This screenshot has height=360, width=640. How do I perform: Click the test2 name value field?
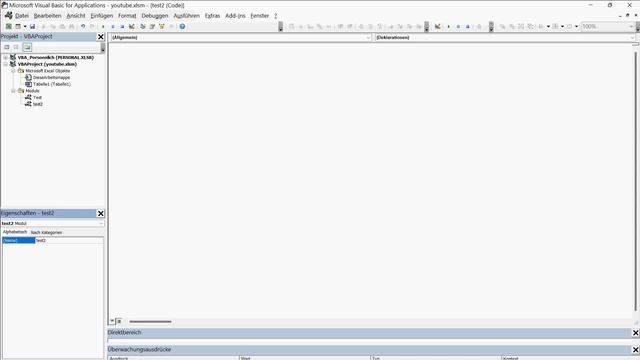tap(69, 240)
